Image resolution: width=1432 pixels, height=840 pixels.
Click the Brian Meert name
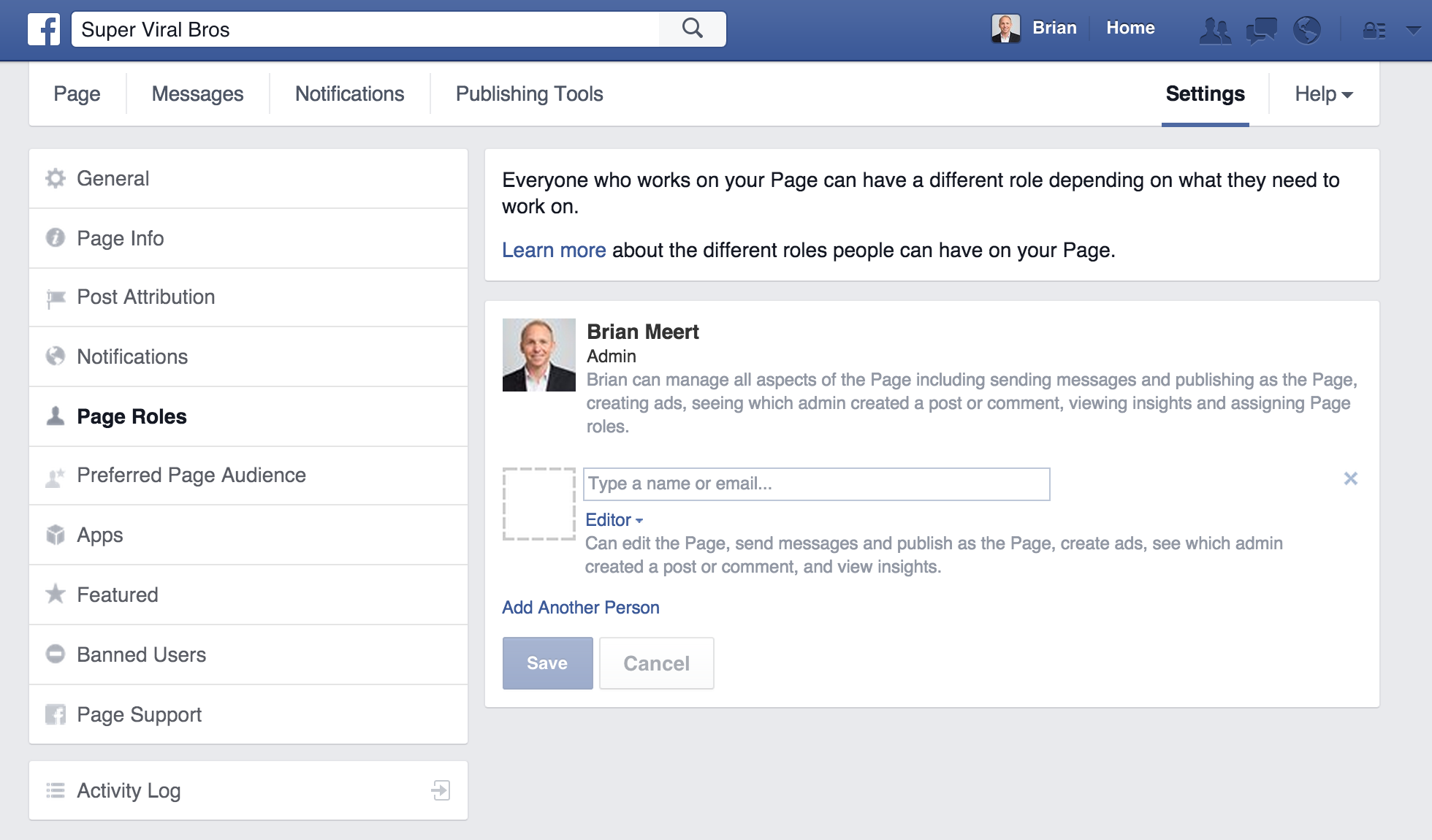pos(642,332)
